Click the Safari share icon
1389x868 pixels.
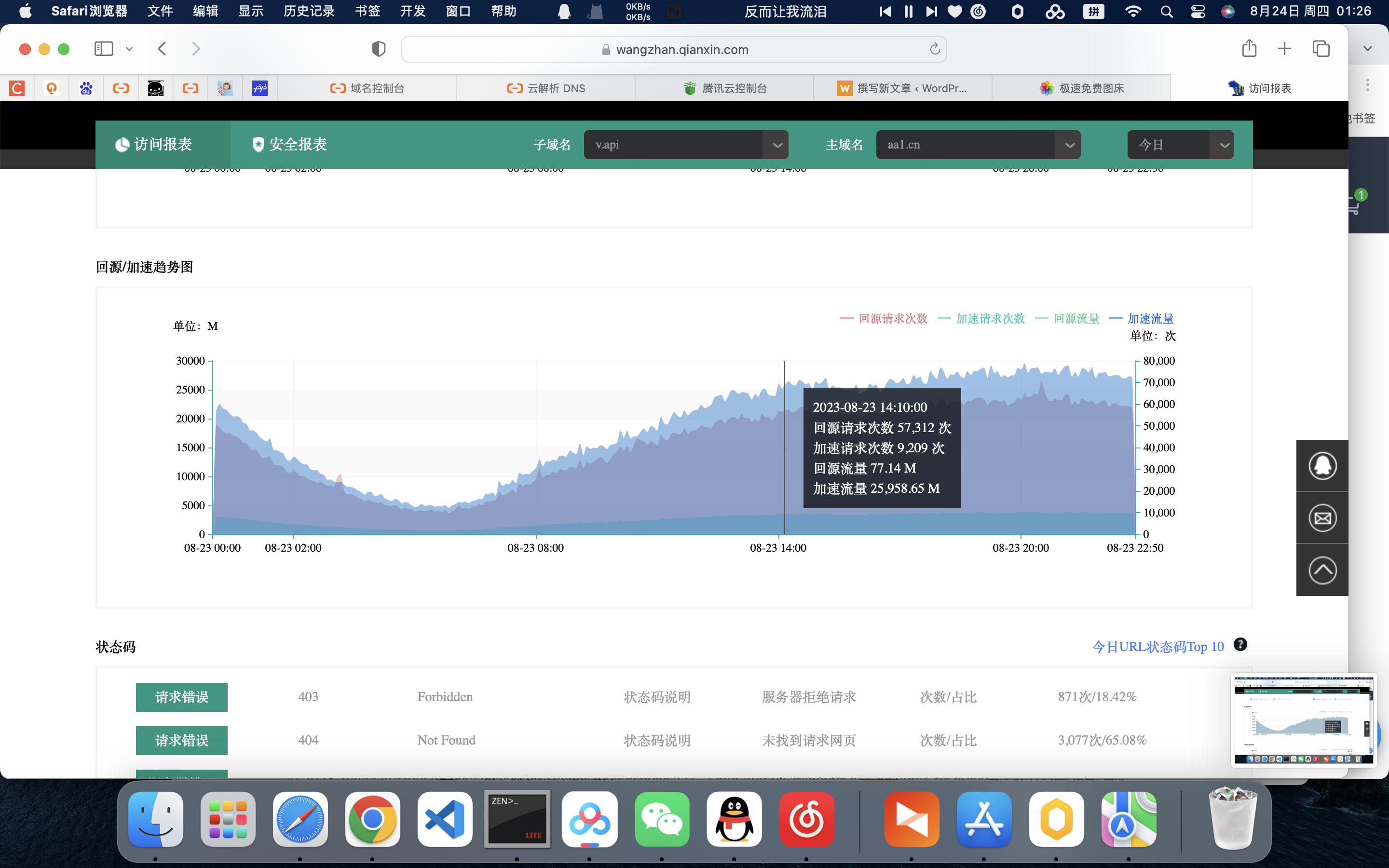[1249, 48]
